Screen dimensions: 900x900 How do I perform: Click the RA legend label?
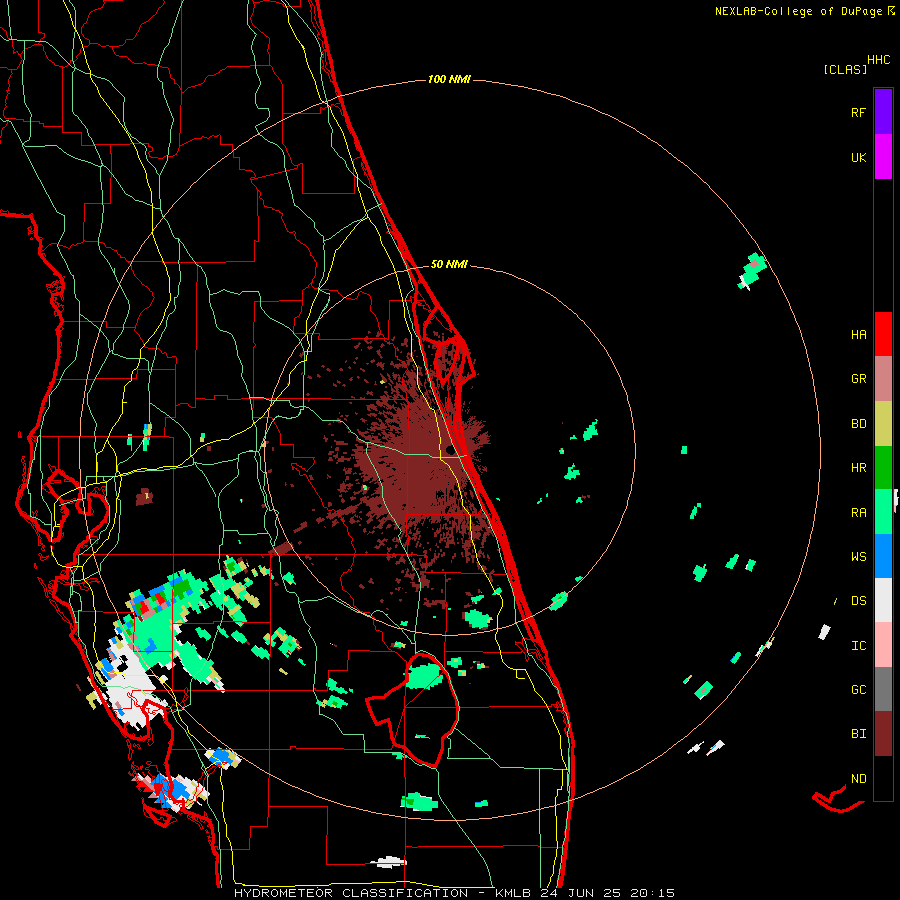(858, 512)
